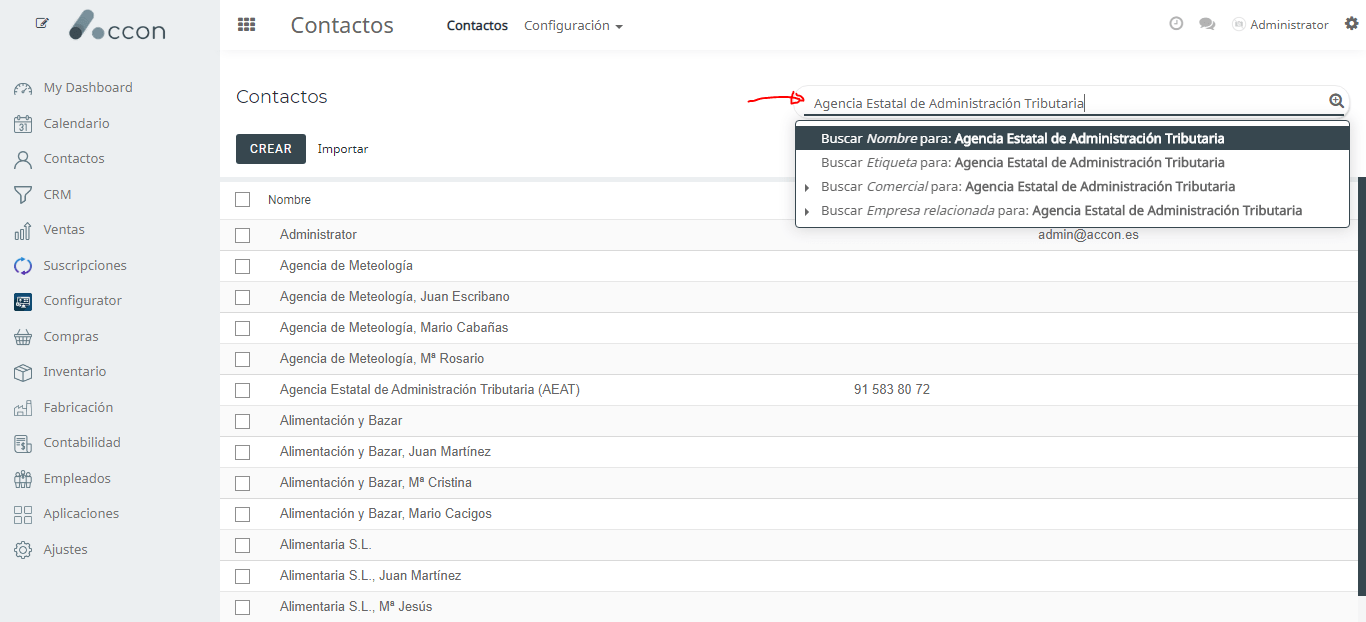
Task: Check the Administrator row checkbox
Action: click(x=242, y=235)
